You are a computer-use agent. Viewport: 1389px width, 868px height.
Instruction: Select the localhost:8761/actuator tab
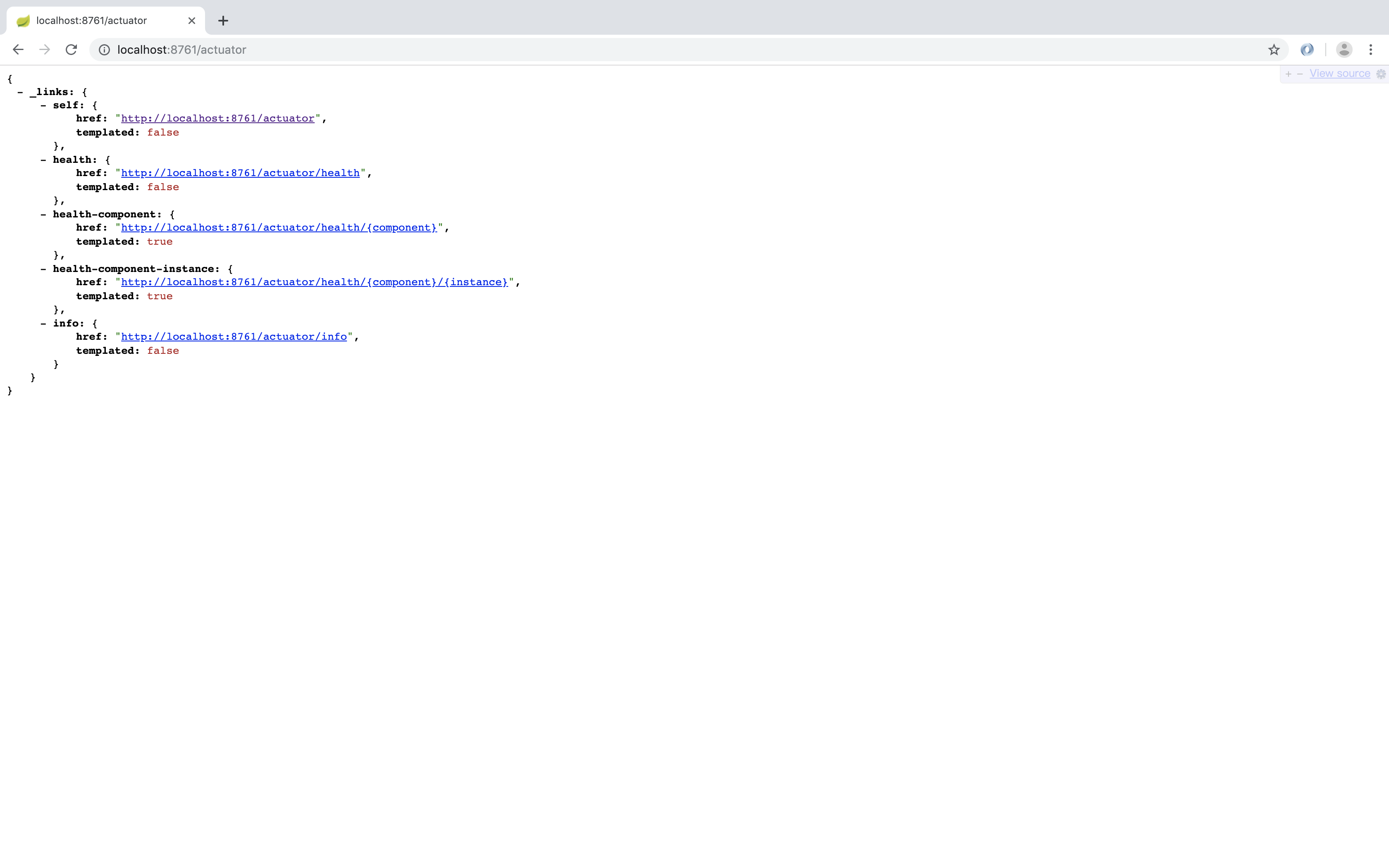point(105,21)
